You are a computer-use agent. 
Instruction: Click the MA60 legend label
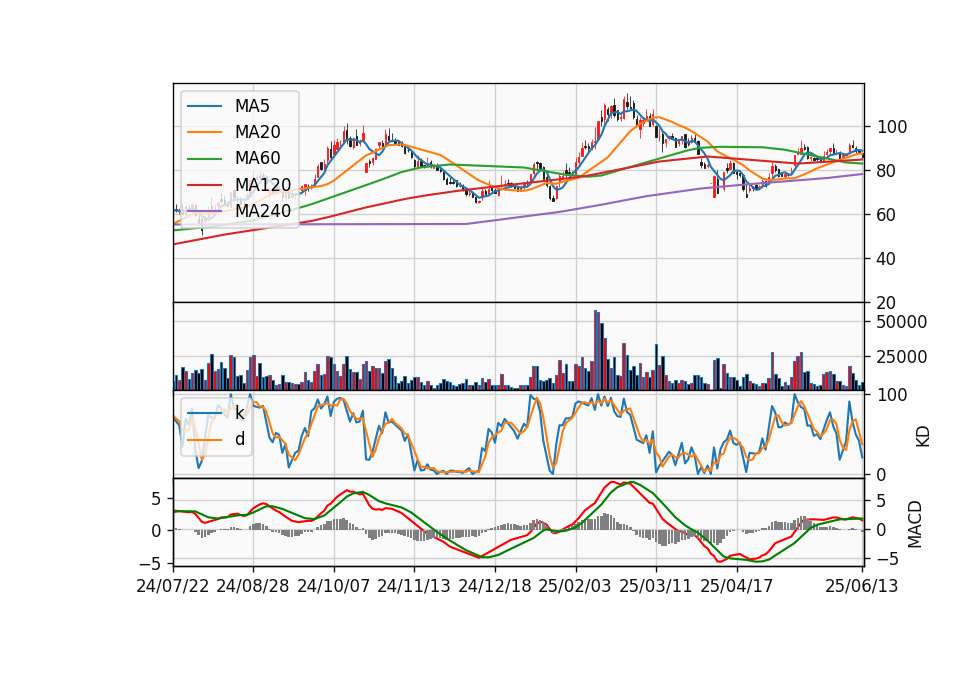tap(257, 159)
